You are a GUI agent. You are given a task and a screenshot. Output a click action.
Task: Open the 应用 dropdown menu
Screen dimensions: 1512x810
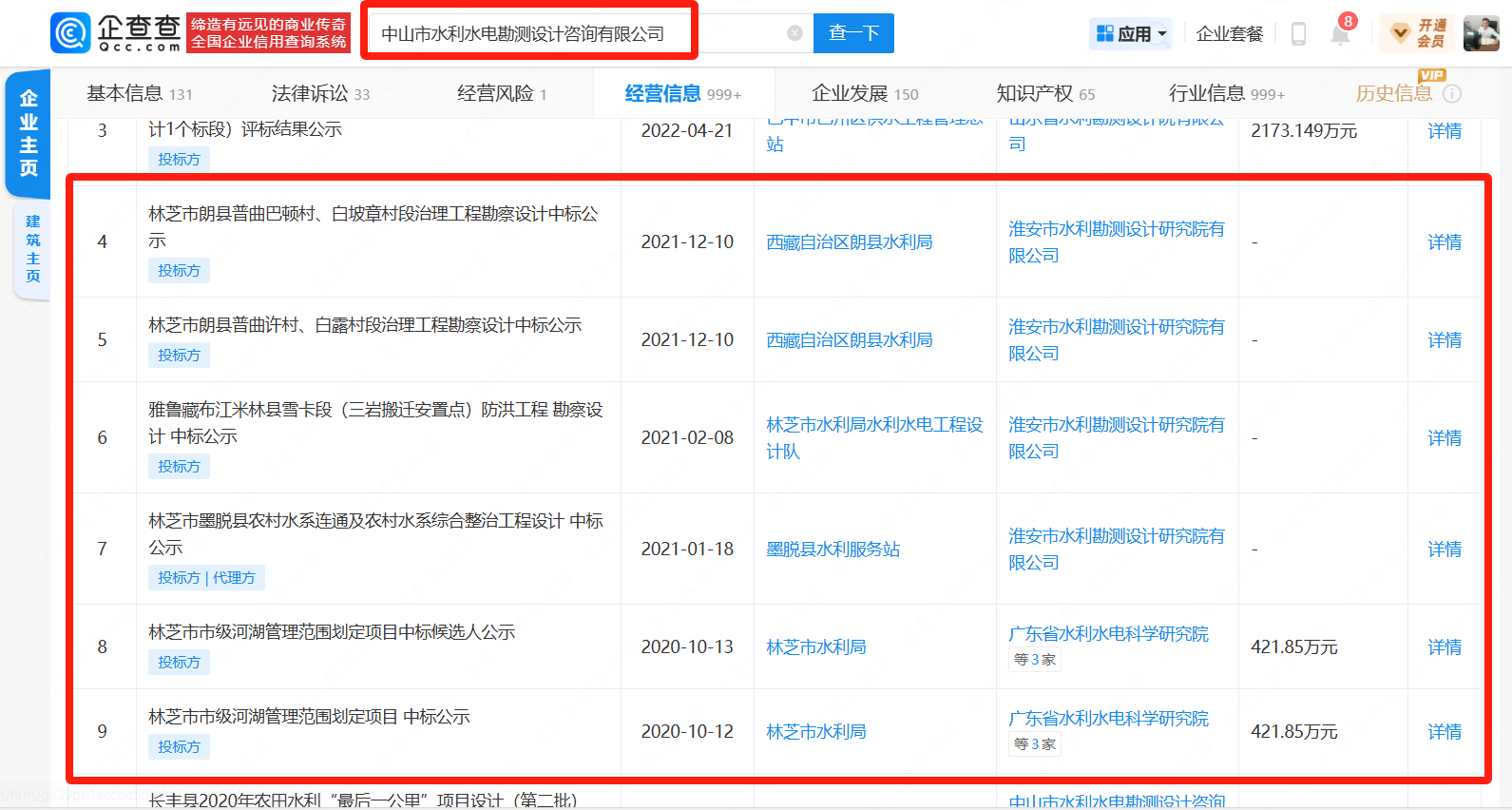tap(1130, 34)
